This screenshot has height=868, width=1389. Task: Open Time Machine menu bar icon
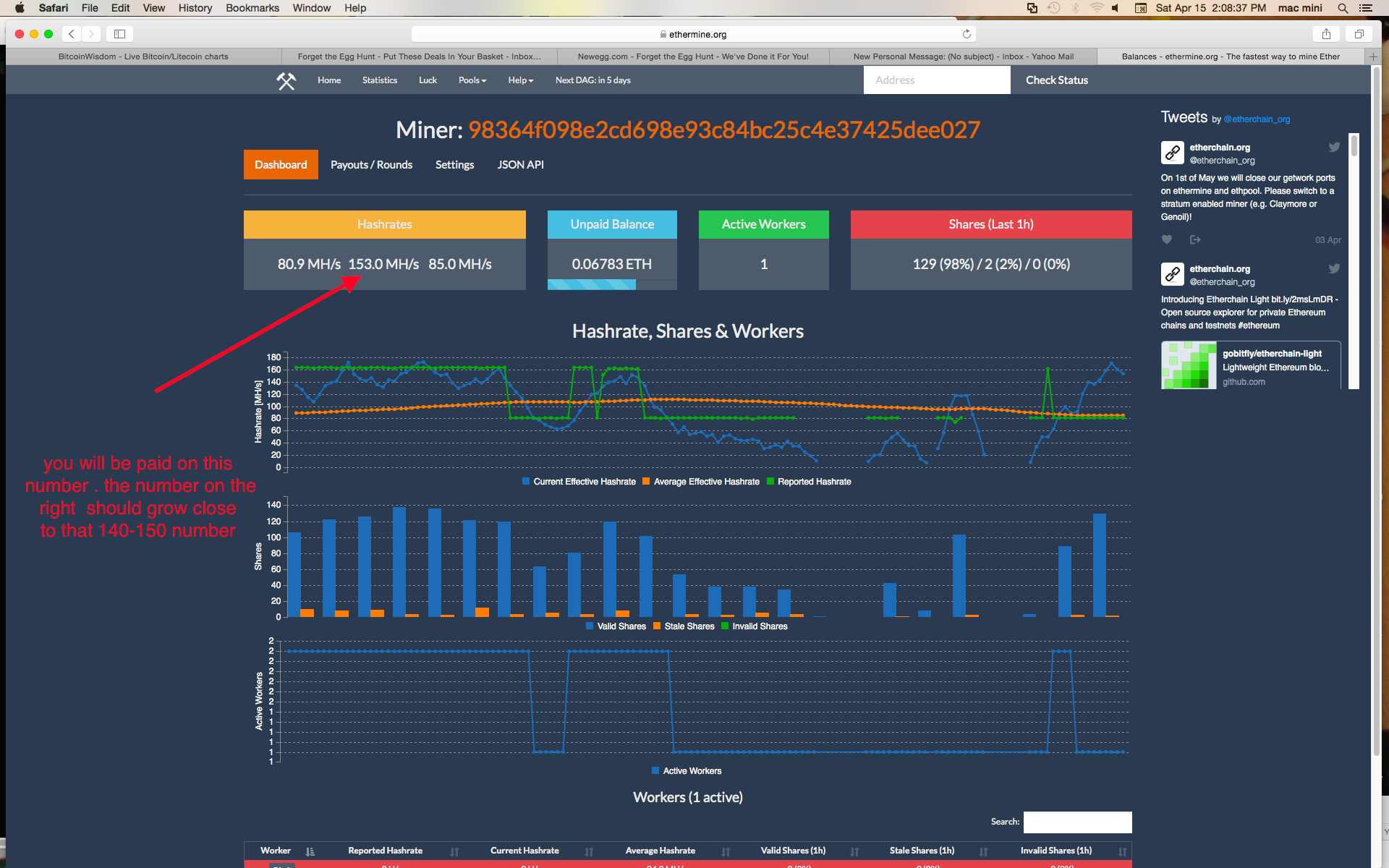tap(1054, 8)
